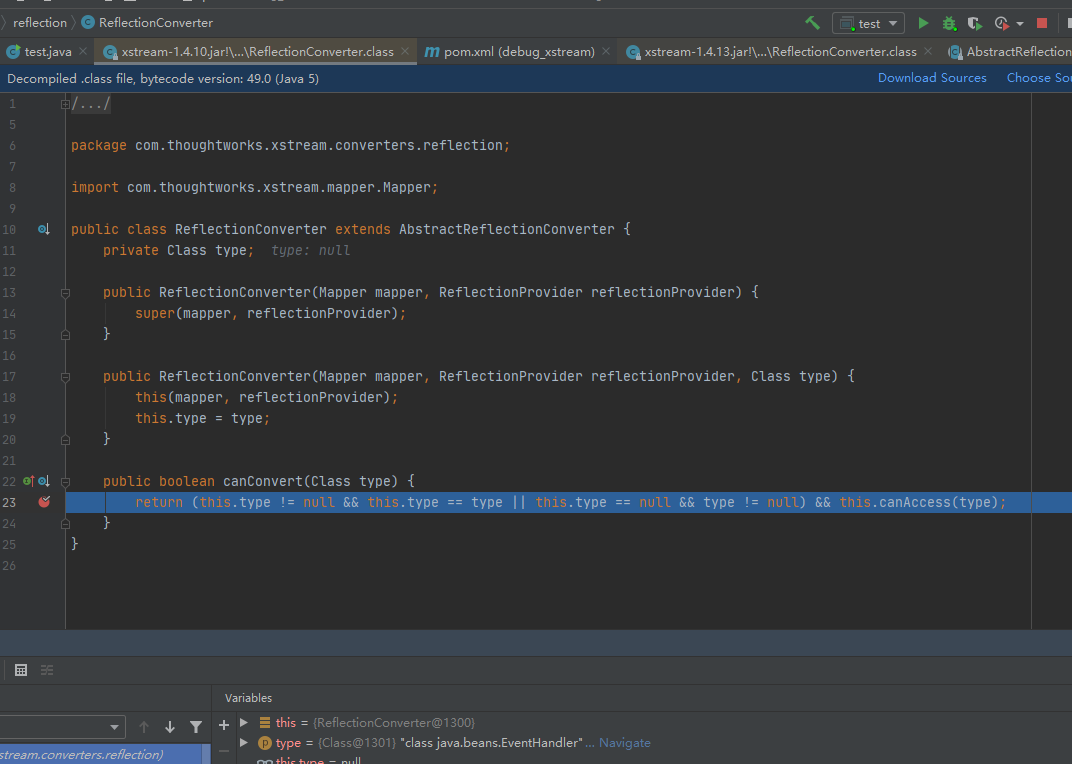Click the ReflectionConverter class icon in the breadcrumb

click(88, 23)
